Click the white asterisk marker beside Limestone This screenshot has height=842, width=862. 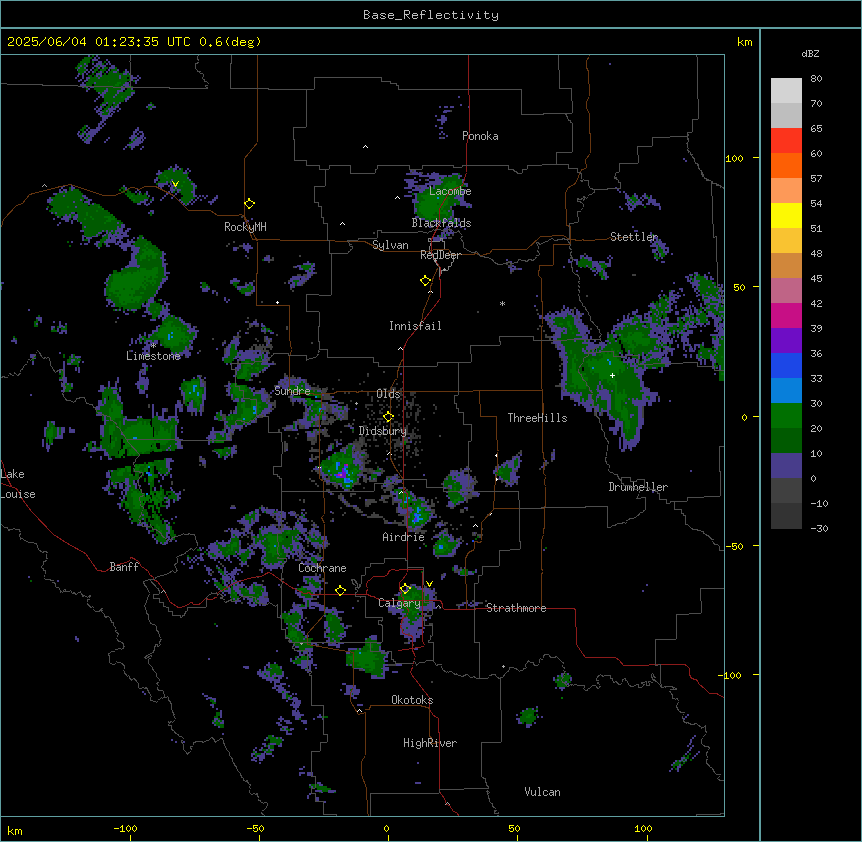[154, 346]
